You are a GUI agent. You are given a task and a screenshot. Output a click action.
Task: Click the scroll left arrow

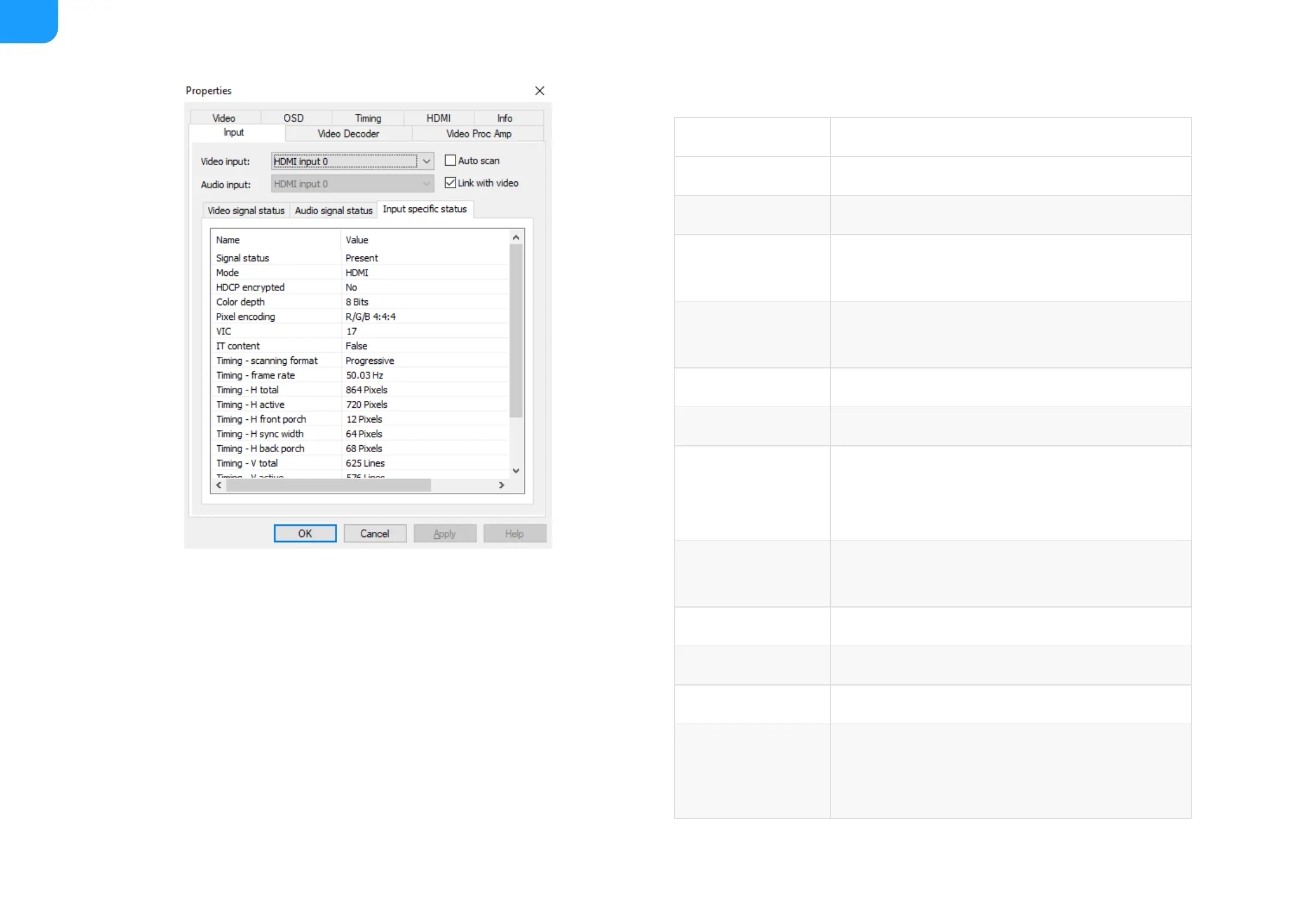(219, 485)
